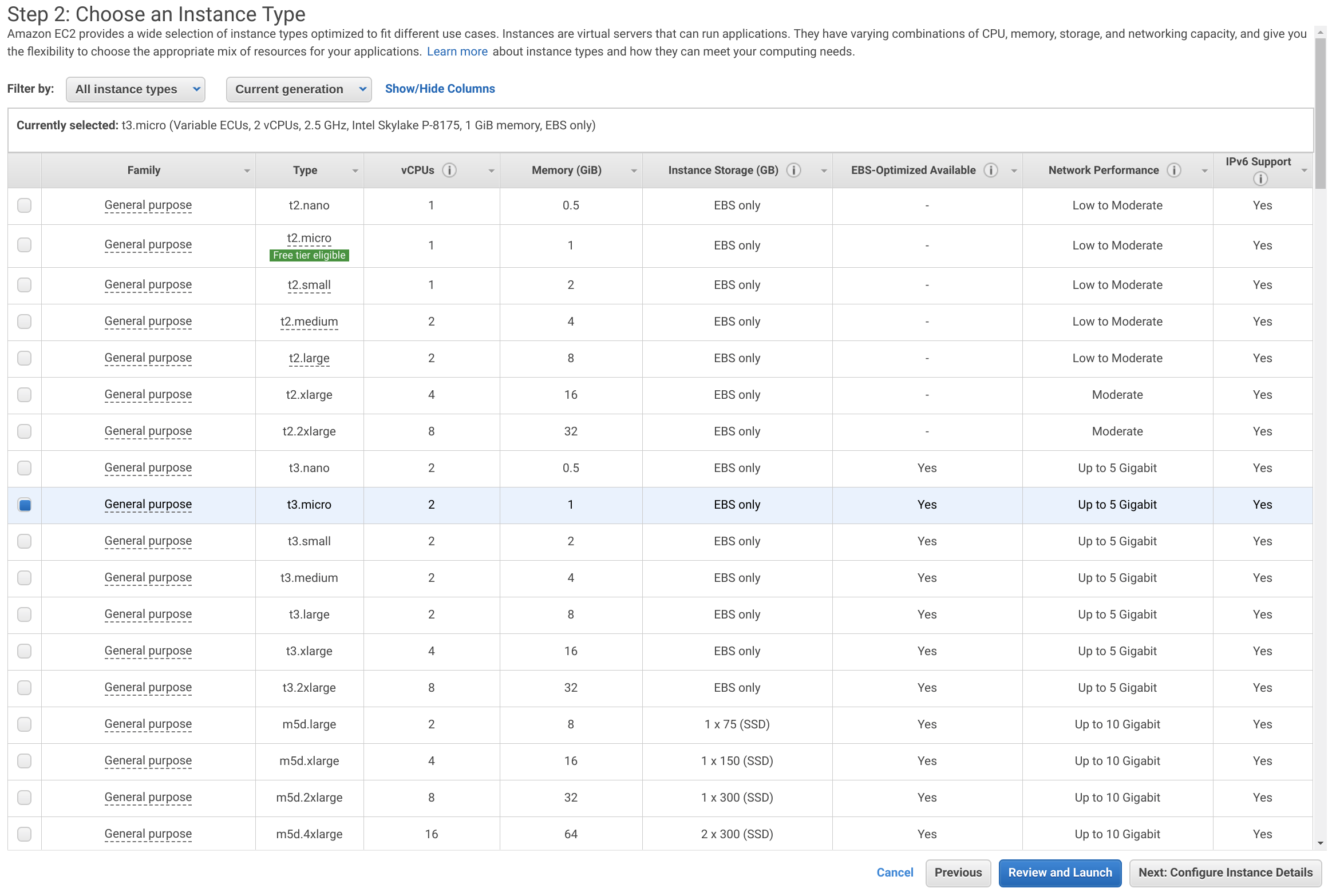Image resolution: width=1332 pixels, height=896 pixels.
Task: Click the m5d.xlarge type cell
Action: [x=309, y=761]
